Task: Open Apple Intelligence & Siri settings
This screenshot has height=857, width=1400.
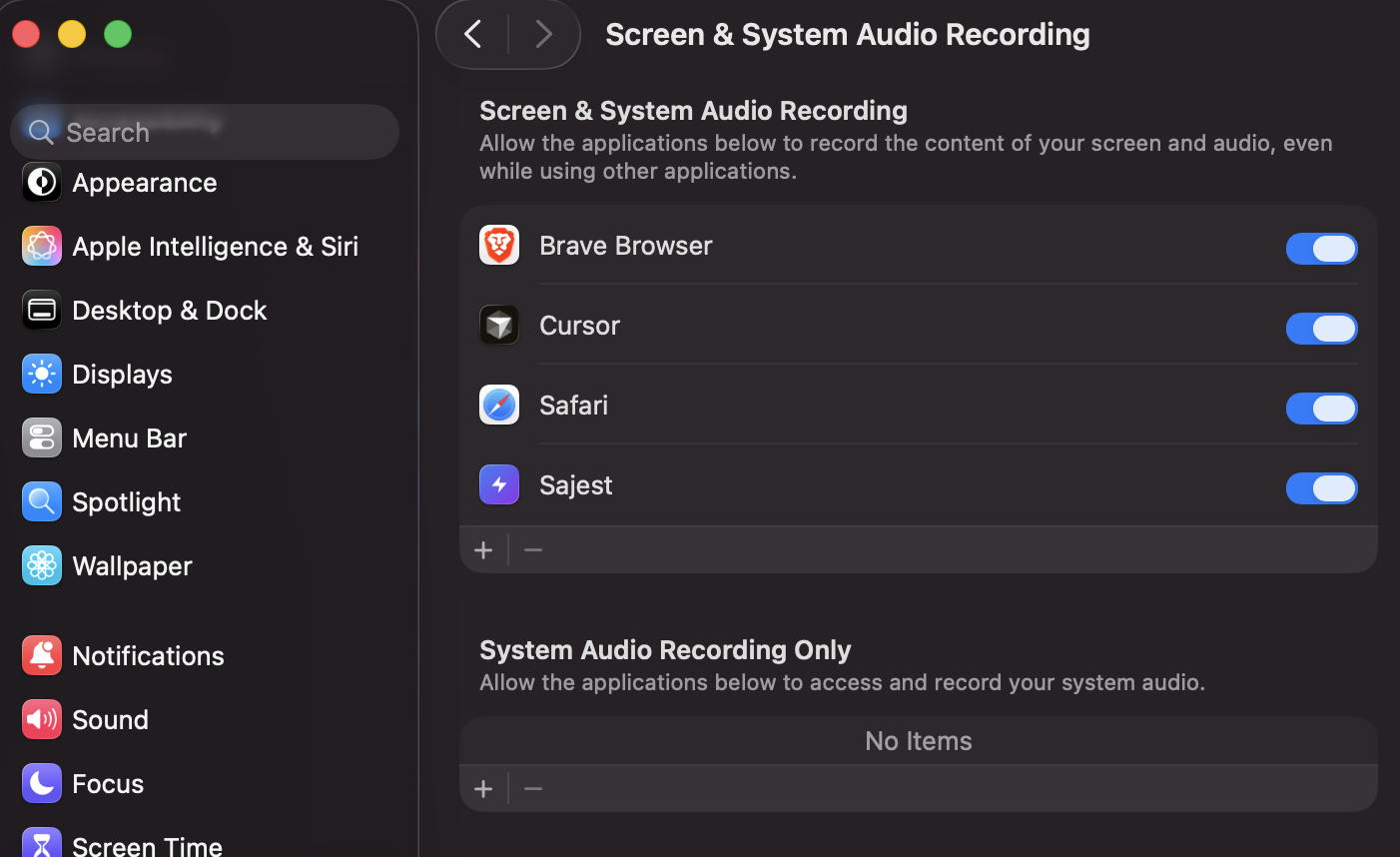Action: tap(215, 247)
